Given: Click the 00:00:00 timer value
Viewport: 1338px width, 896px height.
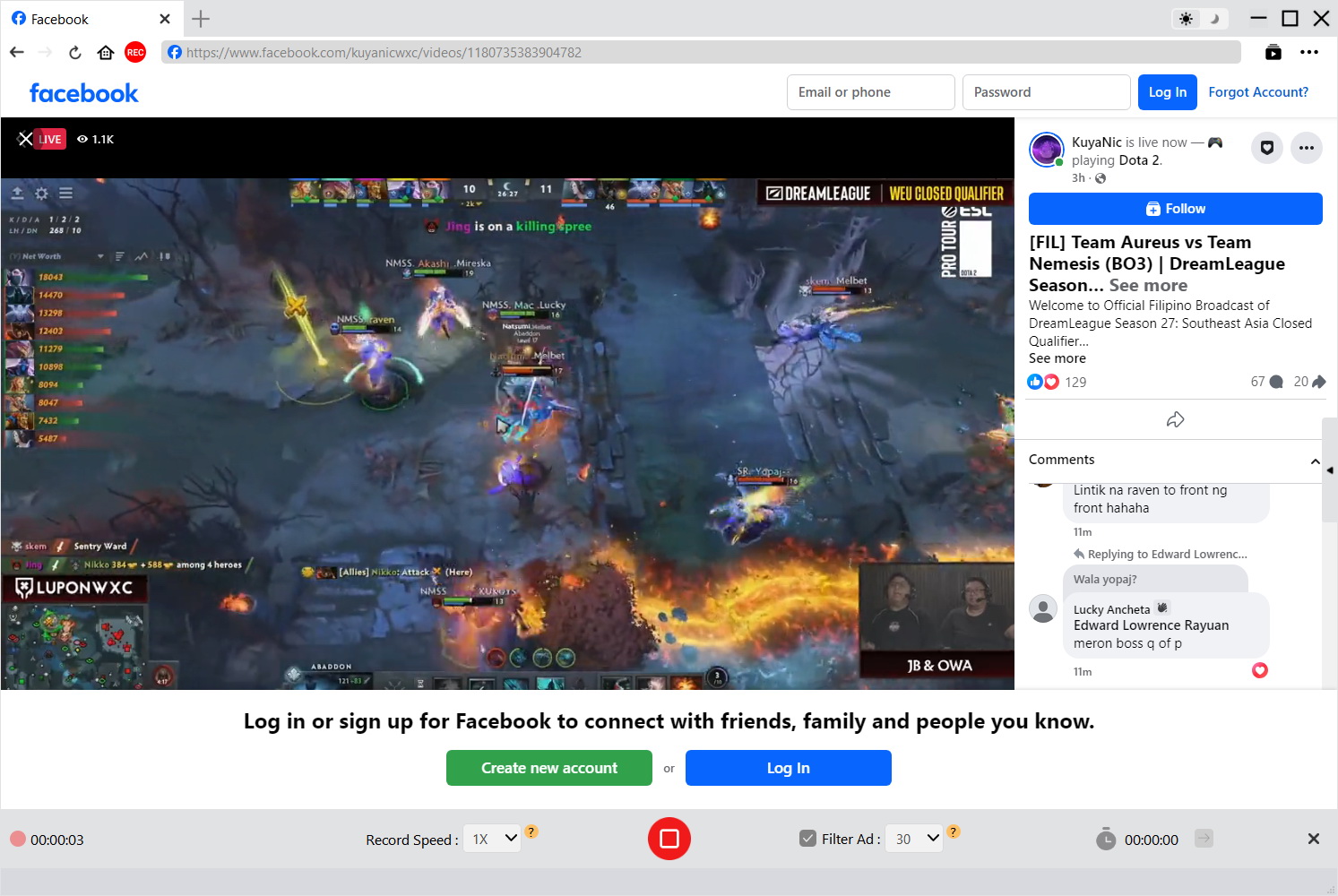Looking at the screenshot, I should click(1152, 840).
